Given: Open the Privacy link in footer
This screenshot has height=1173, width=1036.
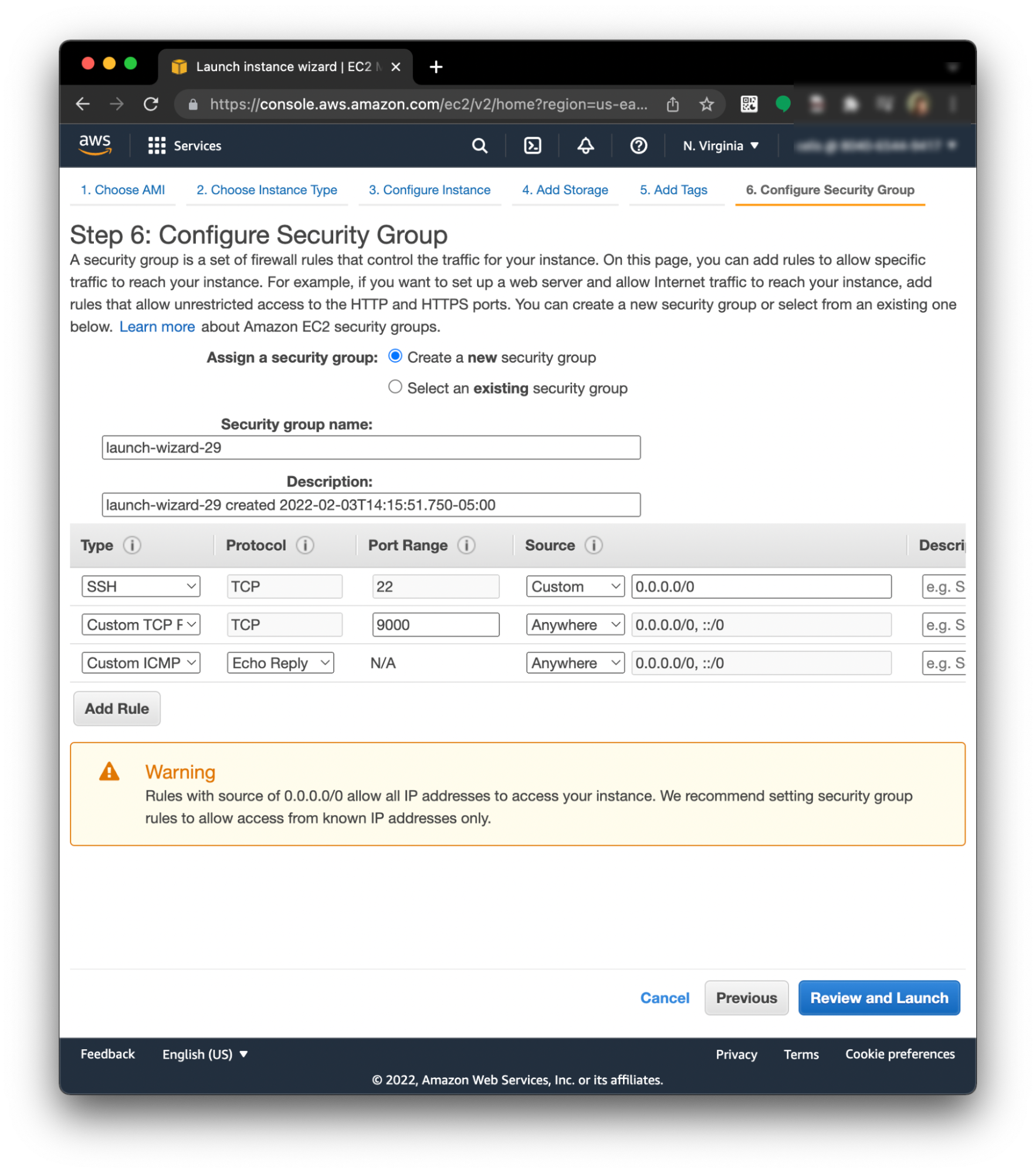Looking at the screenshot, I should (736, 1054).
